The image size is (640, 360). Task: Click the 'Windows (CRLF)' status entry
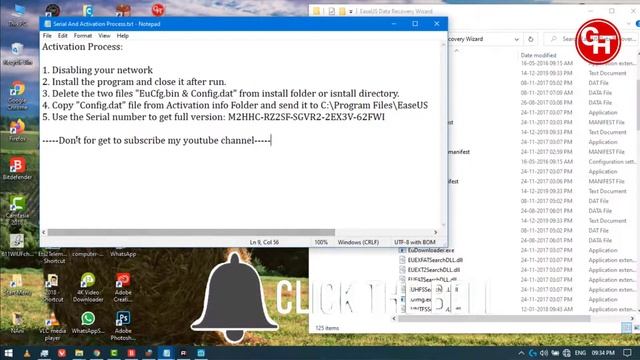coord(358,242)
